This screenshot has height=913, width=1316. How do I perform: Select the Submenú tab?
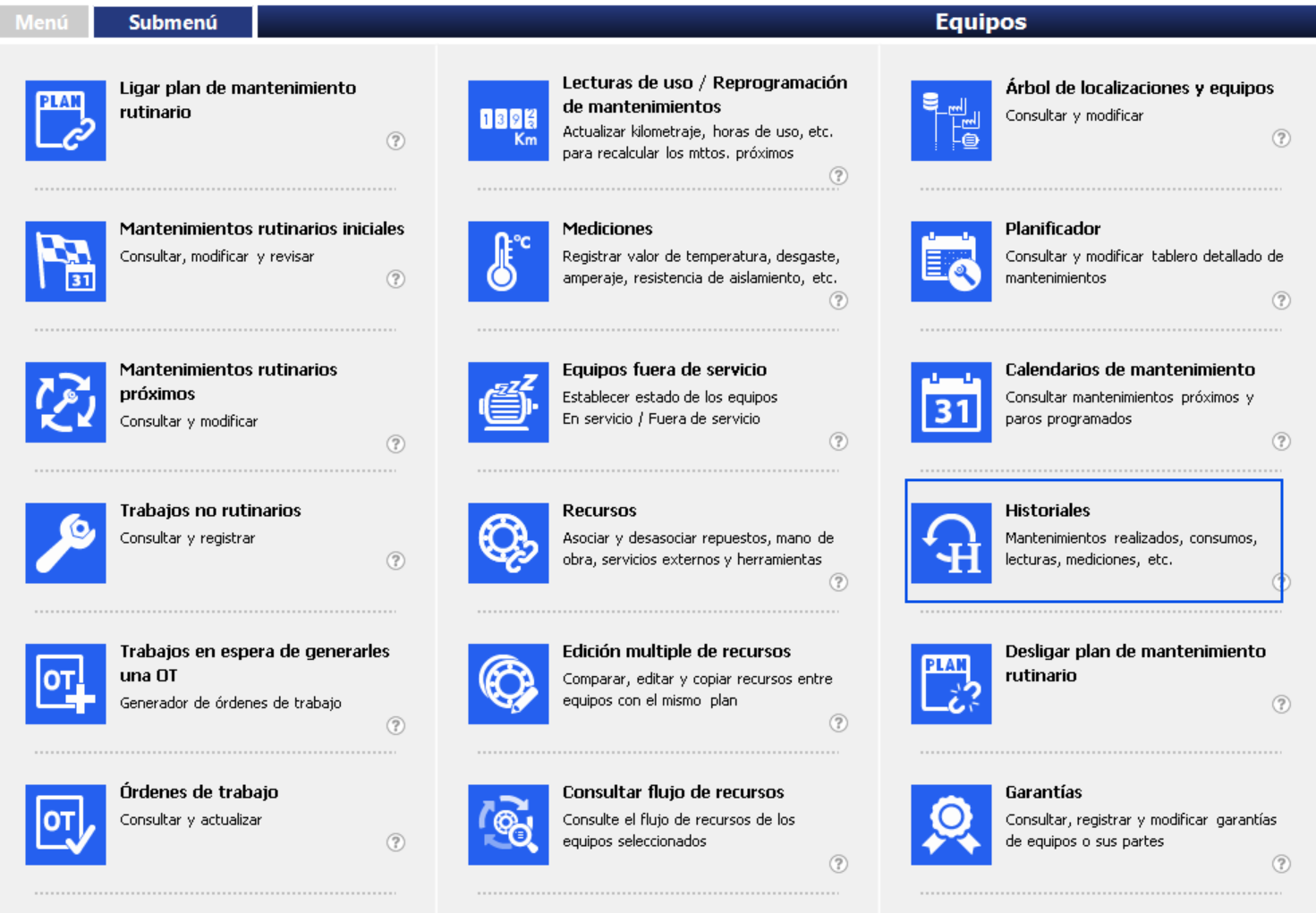(x=173, y=22)
